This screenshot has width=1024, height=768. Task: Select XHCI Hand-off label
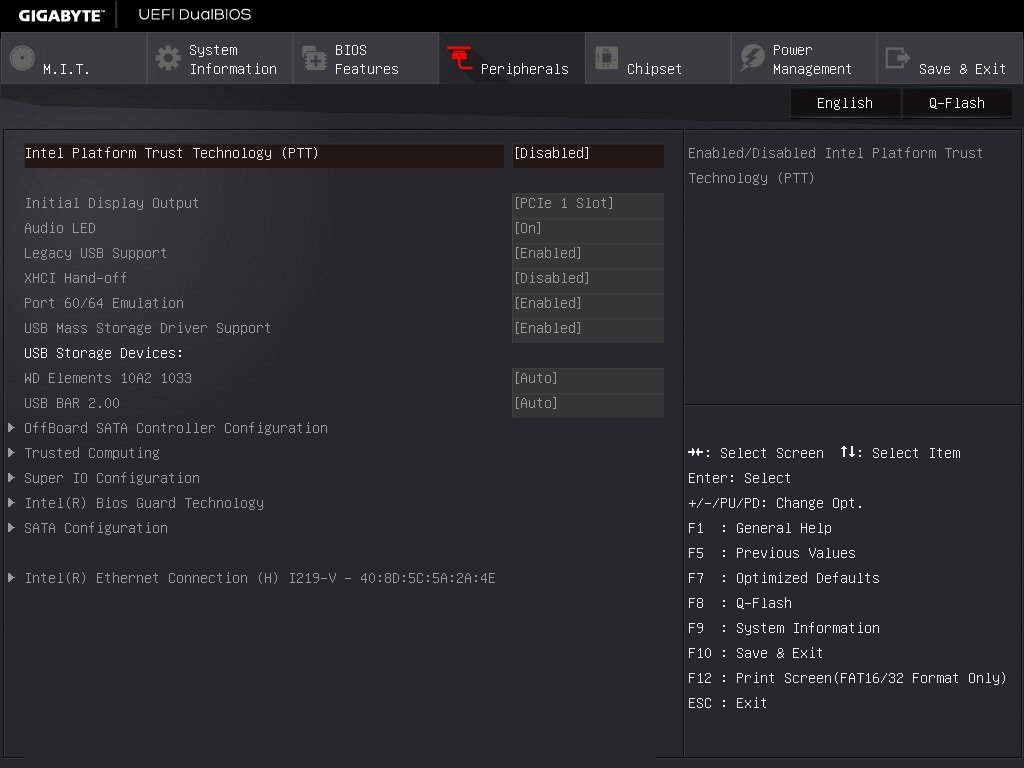[x=75, y=279]
